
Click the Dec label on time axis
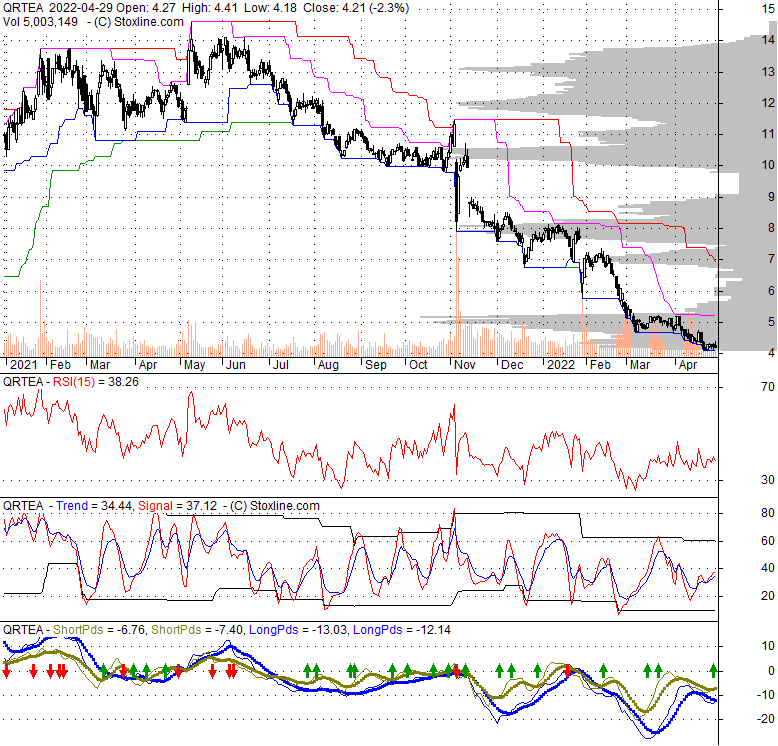(x=512, y=365)
